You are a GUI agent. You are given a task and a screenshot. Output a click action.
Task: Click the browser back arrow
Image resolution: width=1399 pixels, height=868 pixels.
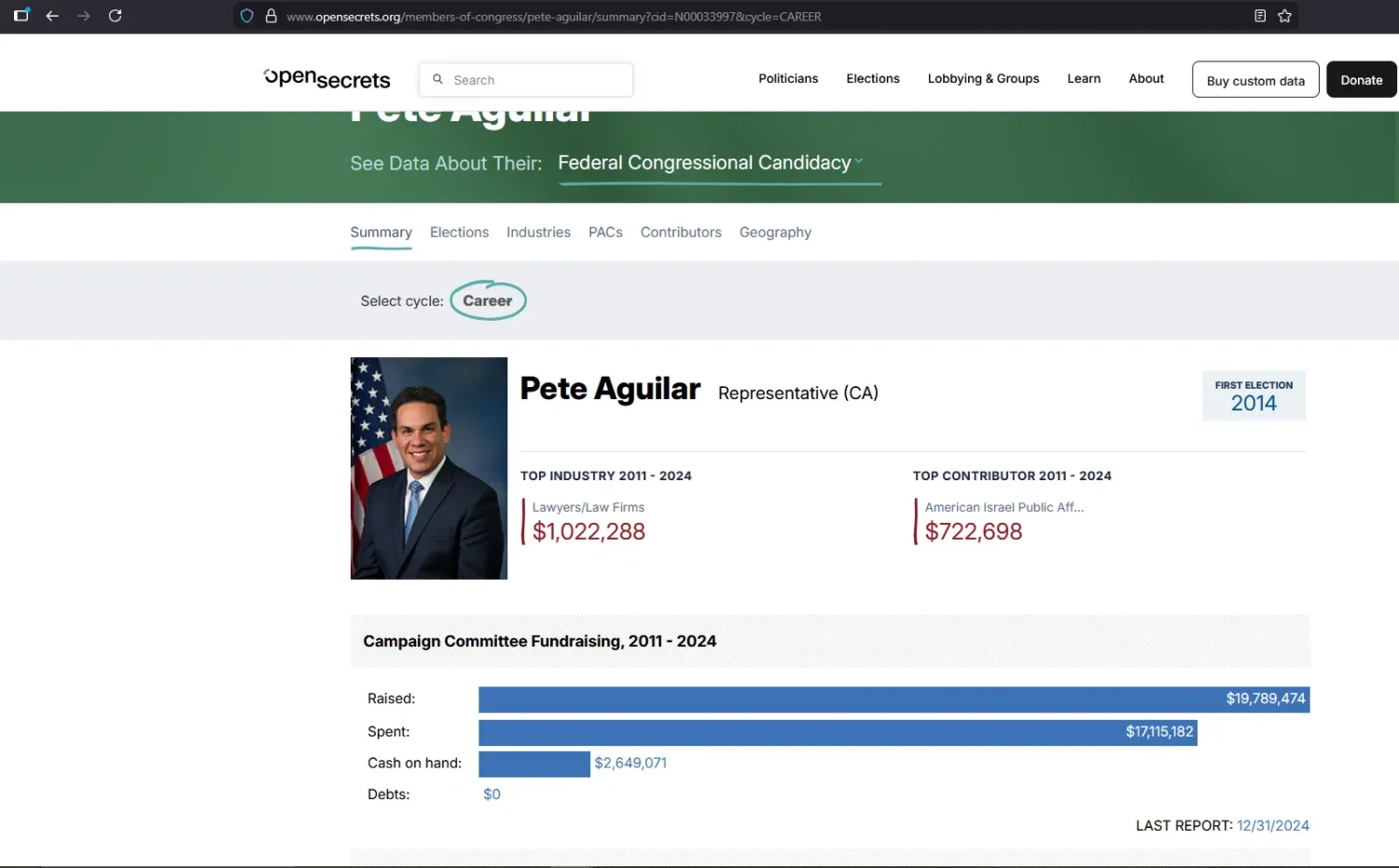click(x=52, y=16)
